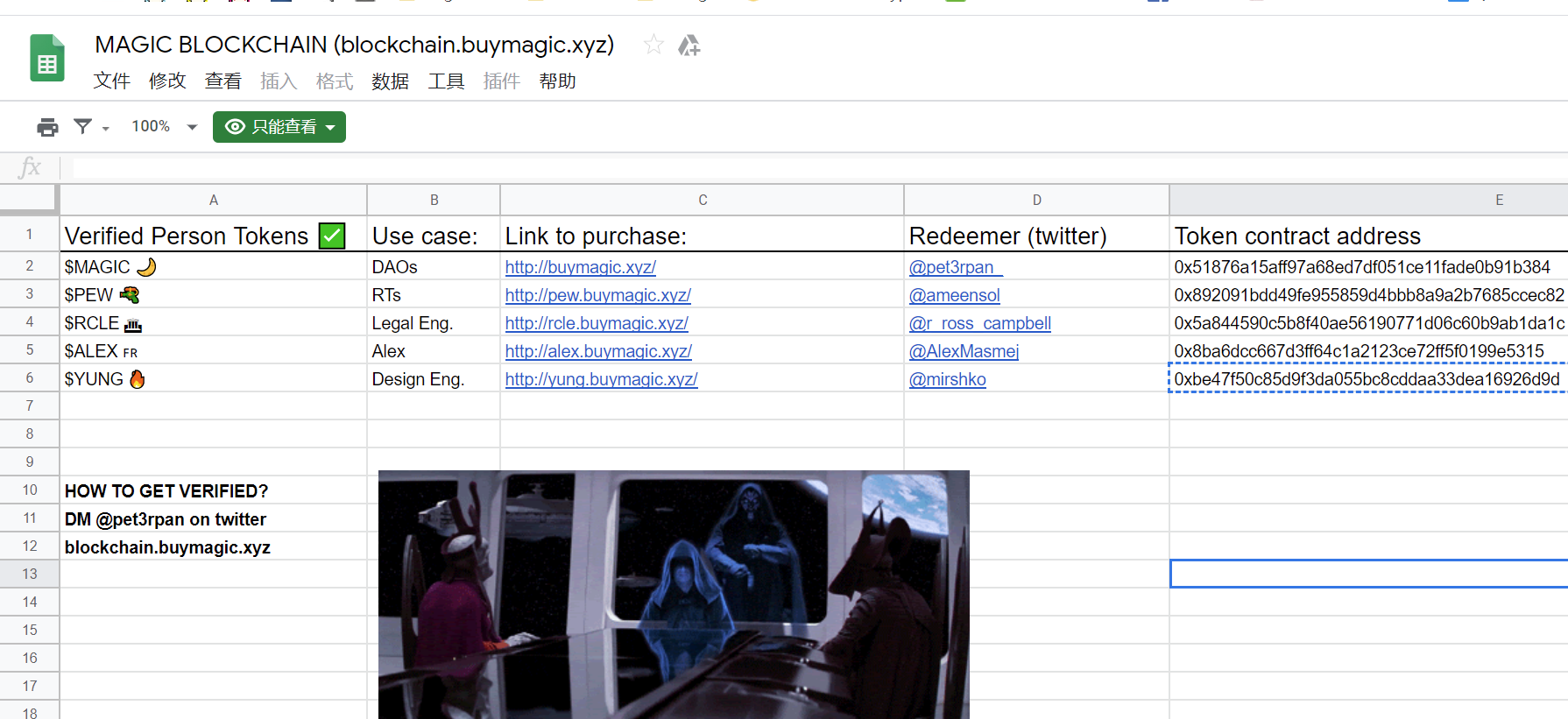Image resolution: width=1568 pixels, height=719 pixels.
Task: Select row 6 header
Action: [30, 378]
